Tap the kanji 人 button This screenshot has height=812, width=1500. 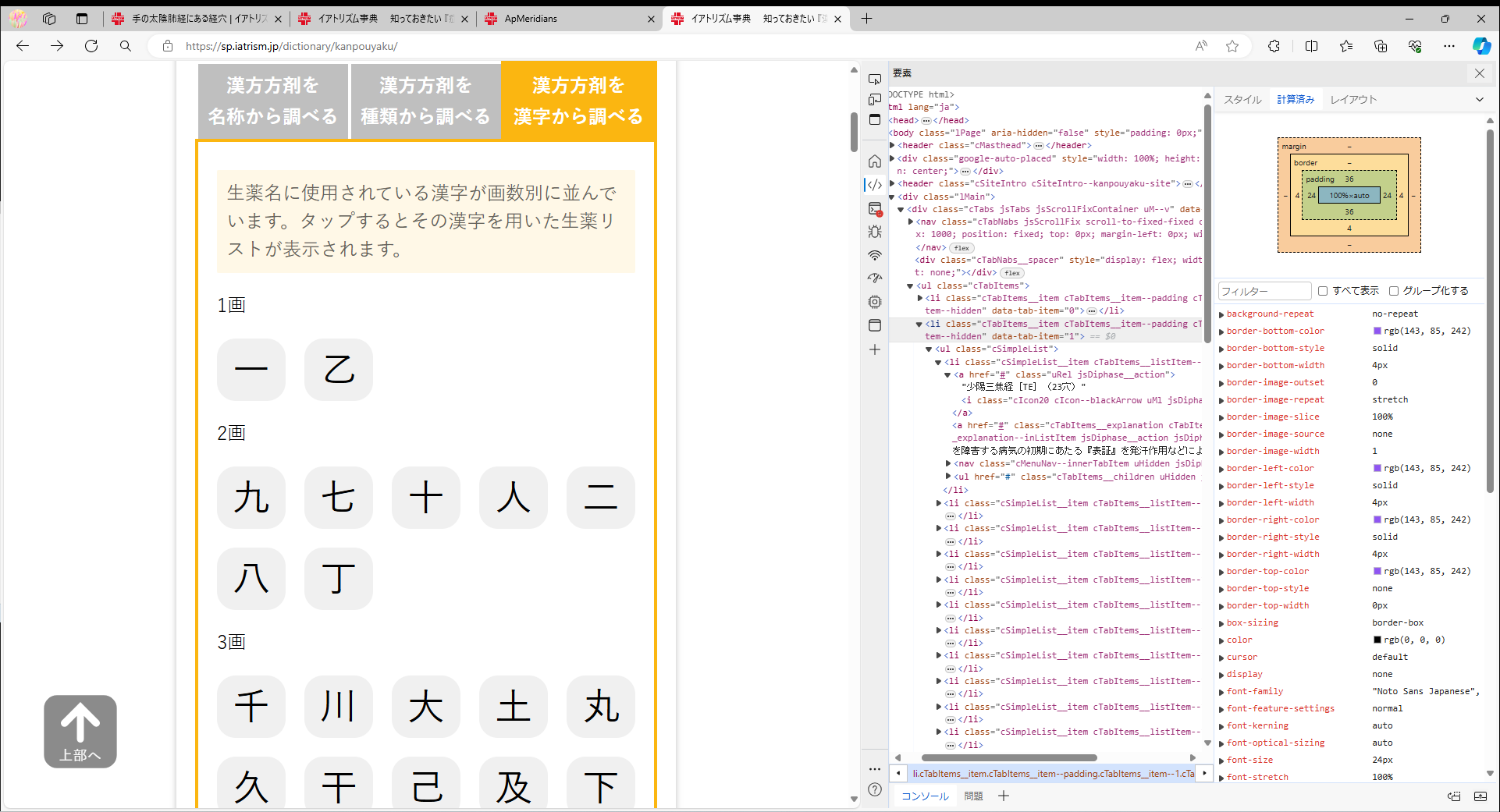click(x=514, y=497)
